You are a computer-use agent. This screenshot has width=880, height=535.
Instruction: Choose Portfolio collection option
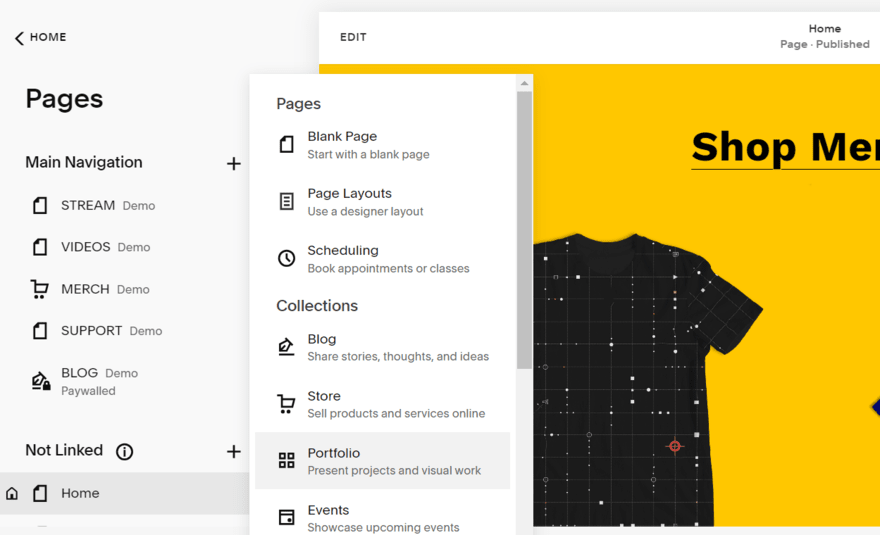pos(382,461)
